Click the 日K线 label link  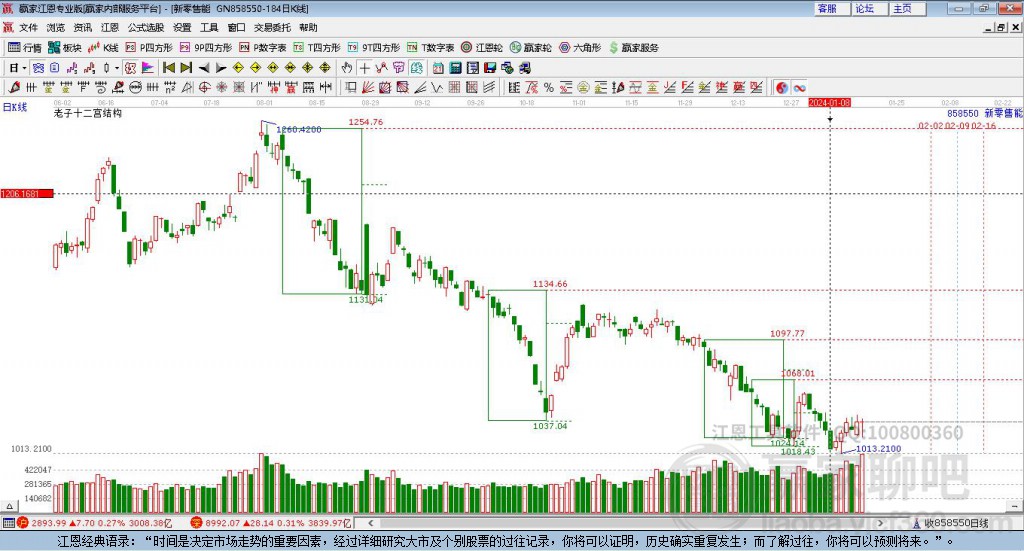pyautogui.click(x=14, y=107)
